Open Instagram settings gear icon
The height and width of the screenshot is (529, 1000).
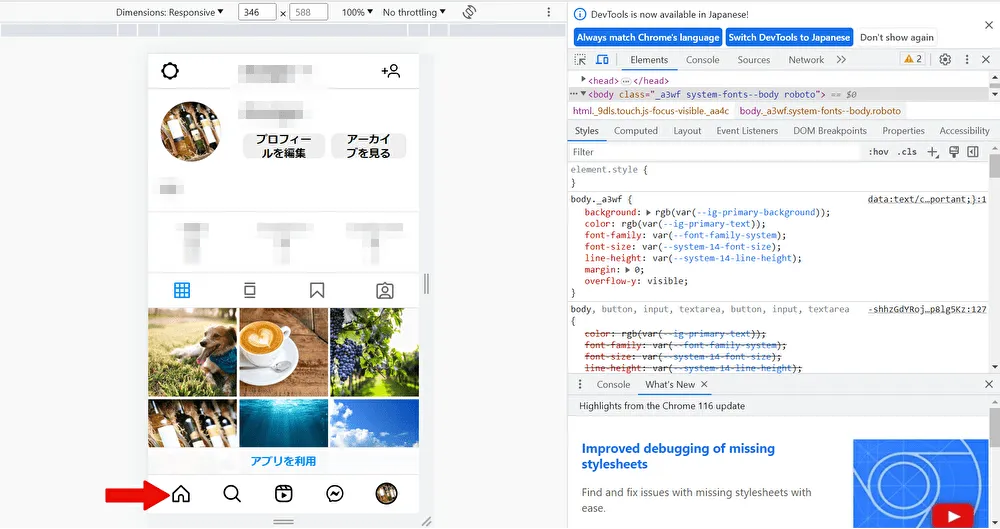[170, 71]
